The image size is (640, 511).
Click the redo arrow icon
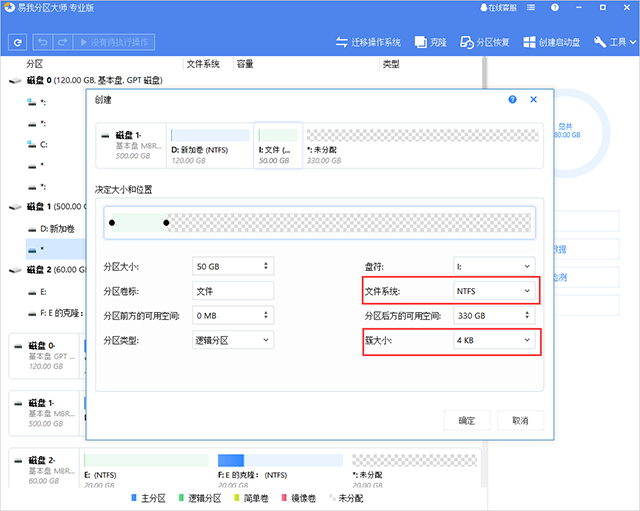pyautogui.click(x=63, y=42)
